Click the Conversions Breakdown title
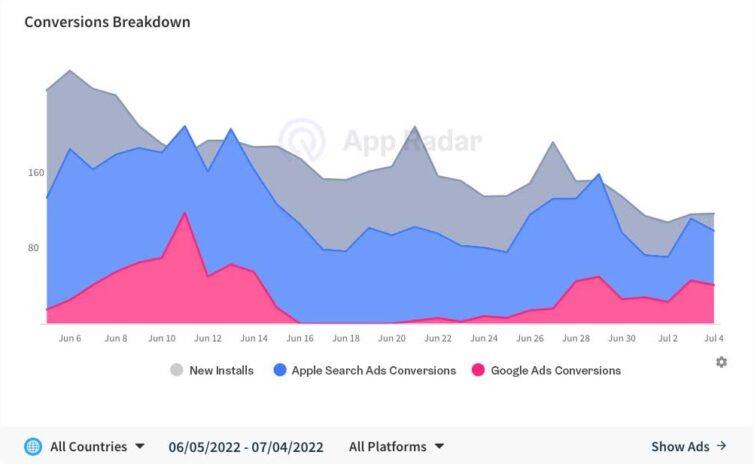 pyautogui.click(x=107, y=22)
